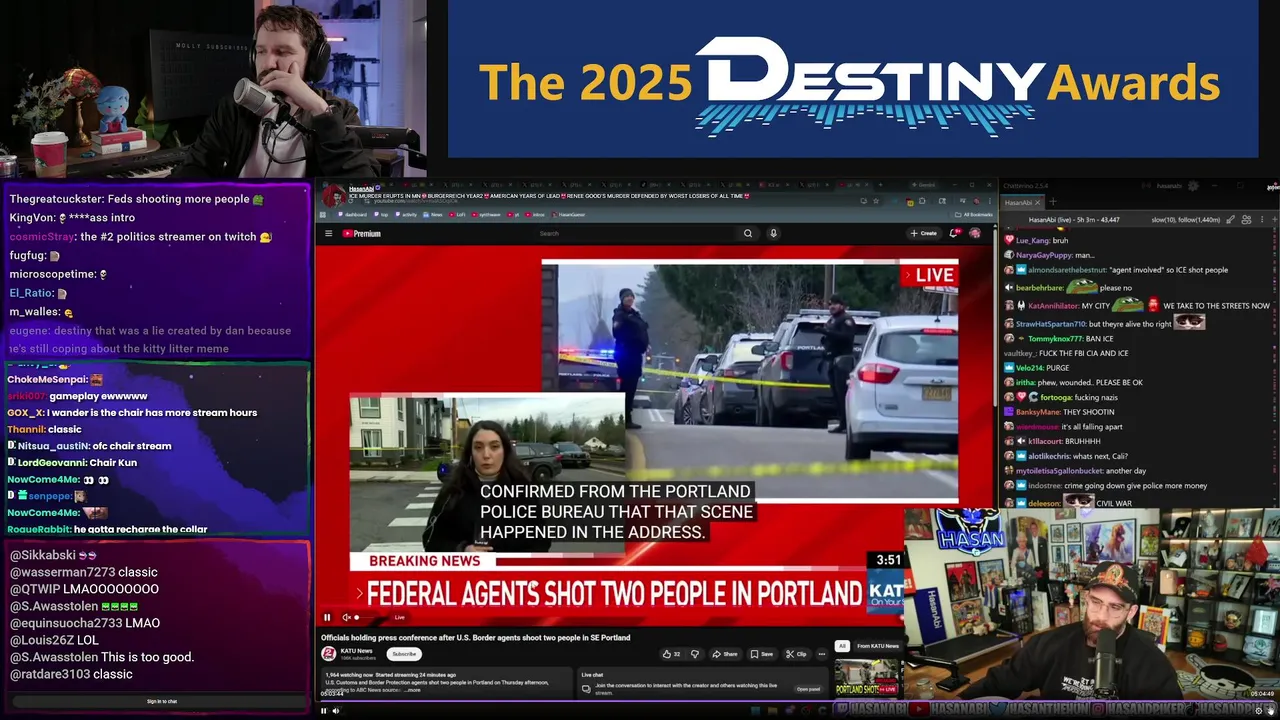
Task: Open the Create button on YouTube
Action: tap(923, 233)
